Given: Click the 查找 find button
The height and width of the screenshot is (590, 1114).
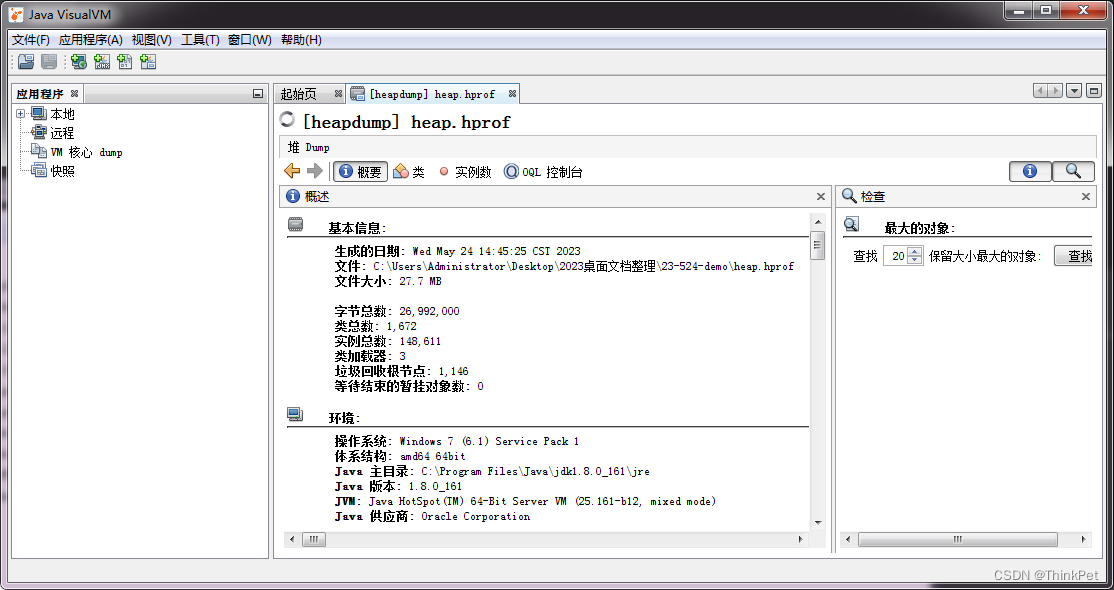Looking at the screenshot, I should click(1074, 256).
